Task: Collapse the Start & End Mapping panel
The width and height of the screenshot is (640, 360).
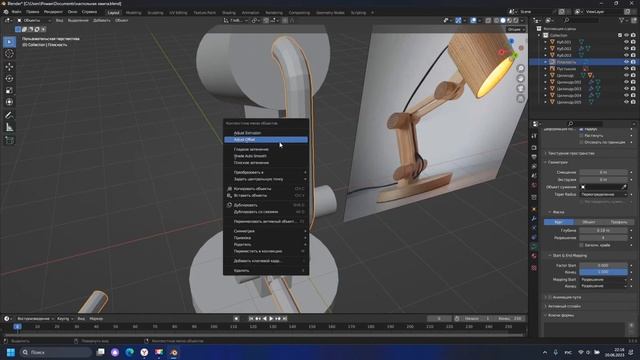Action: [x=569, y=256]
